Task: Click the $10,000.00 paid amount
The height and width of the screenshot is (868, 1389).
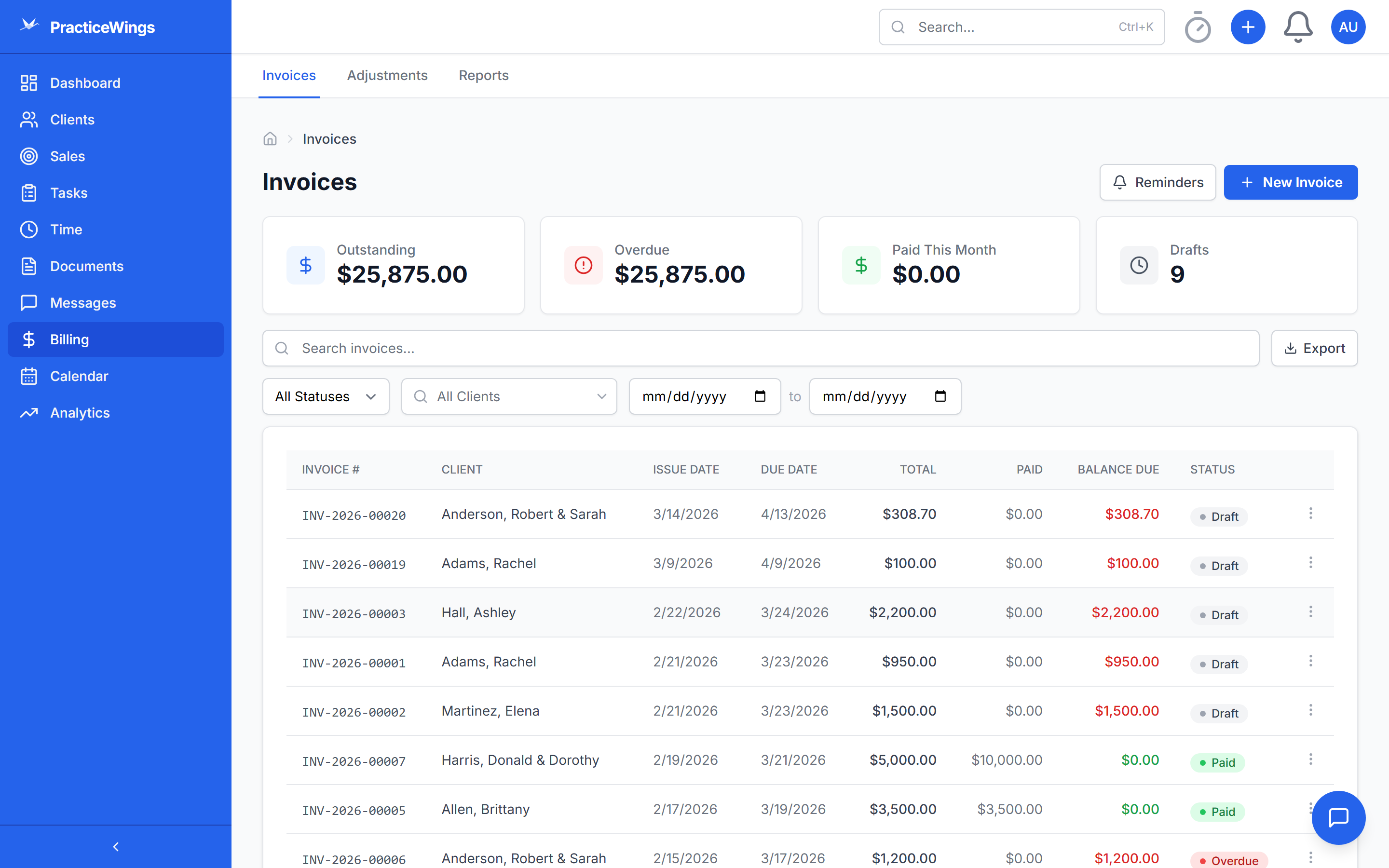Action: [1006, 760]
